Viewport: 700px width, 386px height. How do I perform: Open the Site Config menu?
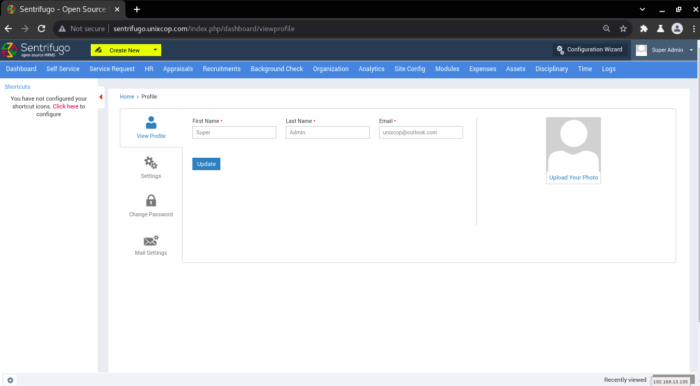410,69
